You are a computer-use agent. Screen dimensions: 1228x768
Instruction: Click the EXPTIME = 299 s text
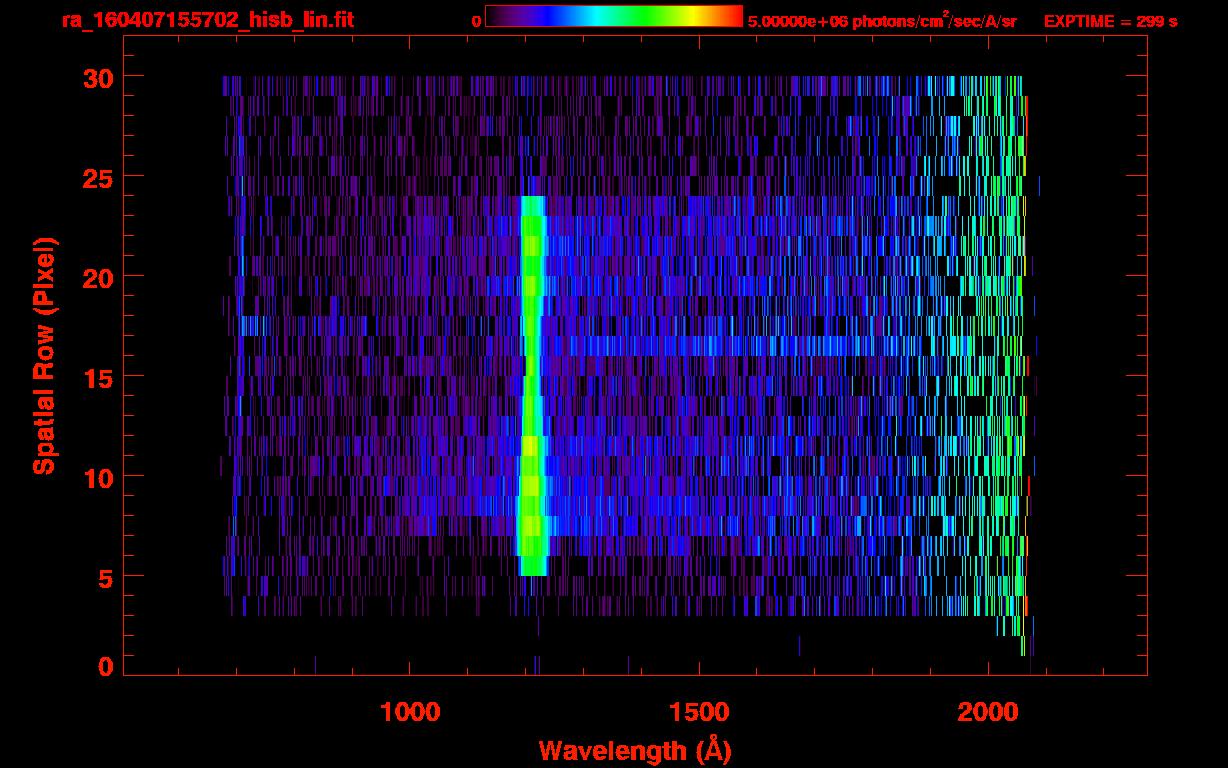pyautogui.click(x=1110, y=21)
